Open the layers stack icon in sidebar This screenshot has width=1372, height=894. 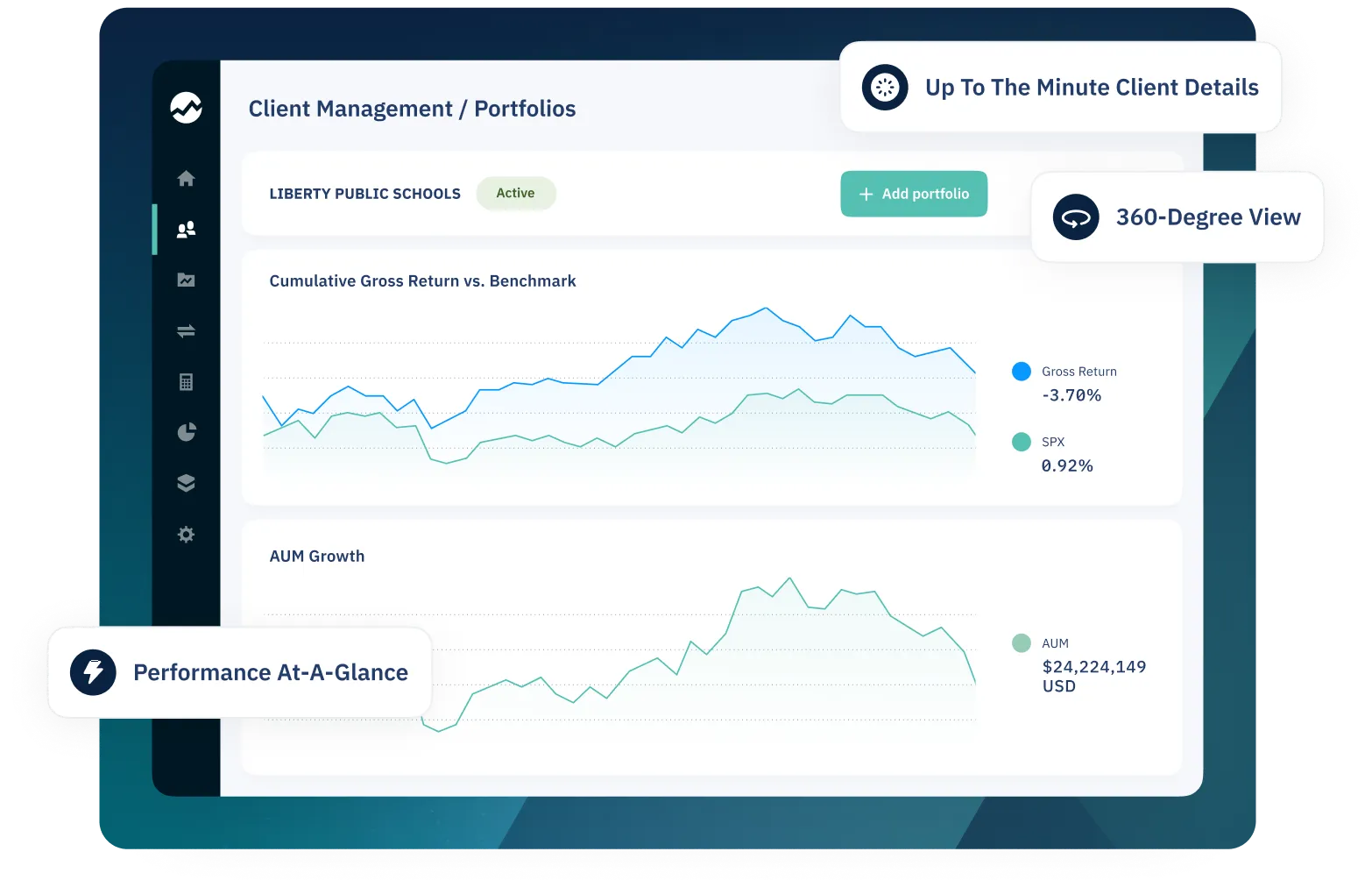pyautogui.click(x=186, y=483)
